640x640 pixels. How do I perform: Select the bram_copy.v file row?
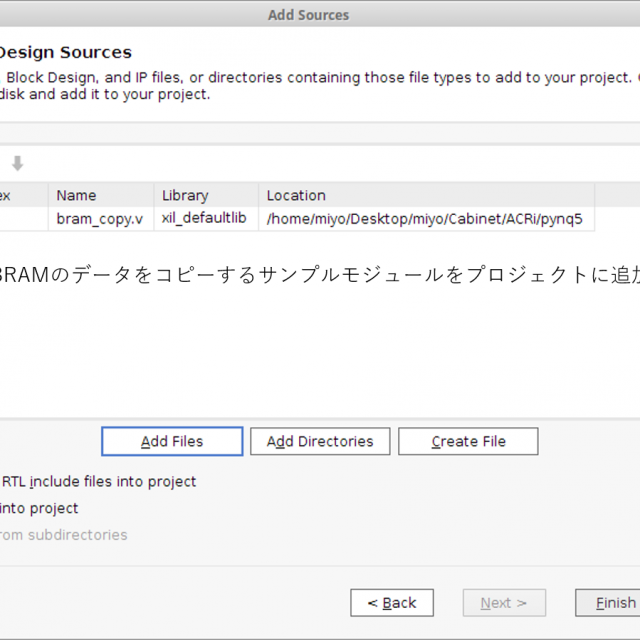tap(99, 218)
